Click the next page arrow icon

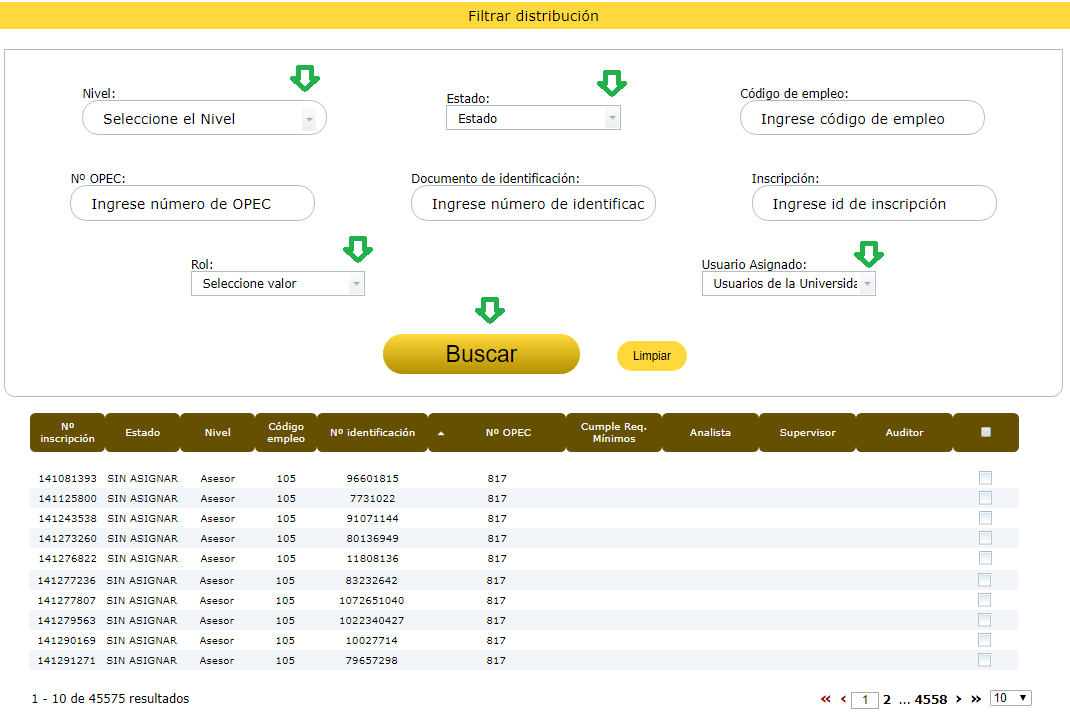coord(959,699)
